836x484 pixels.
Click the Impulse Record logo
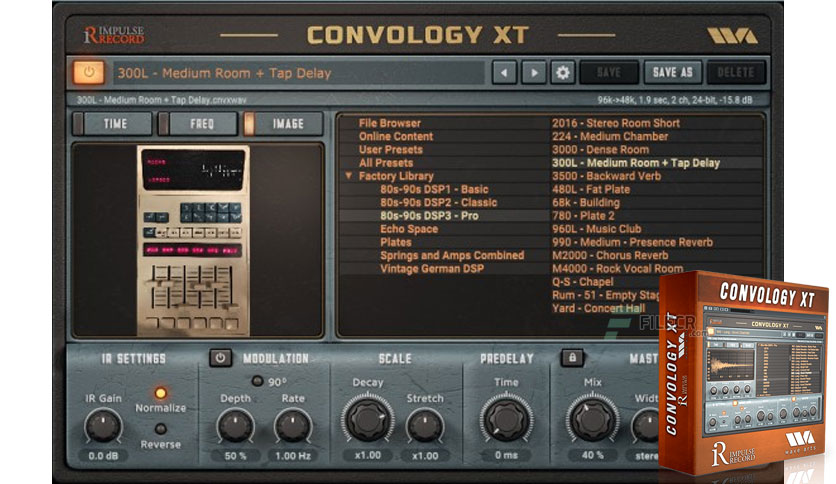coord(114,35)
